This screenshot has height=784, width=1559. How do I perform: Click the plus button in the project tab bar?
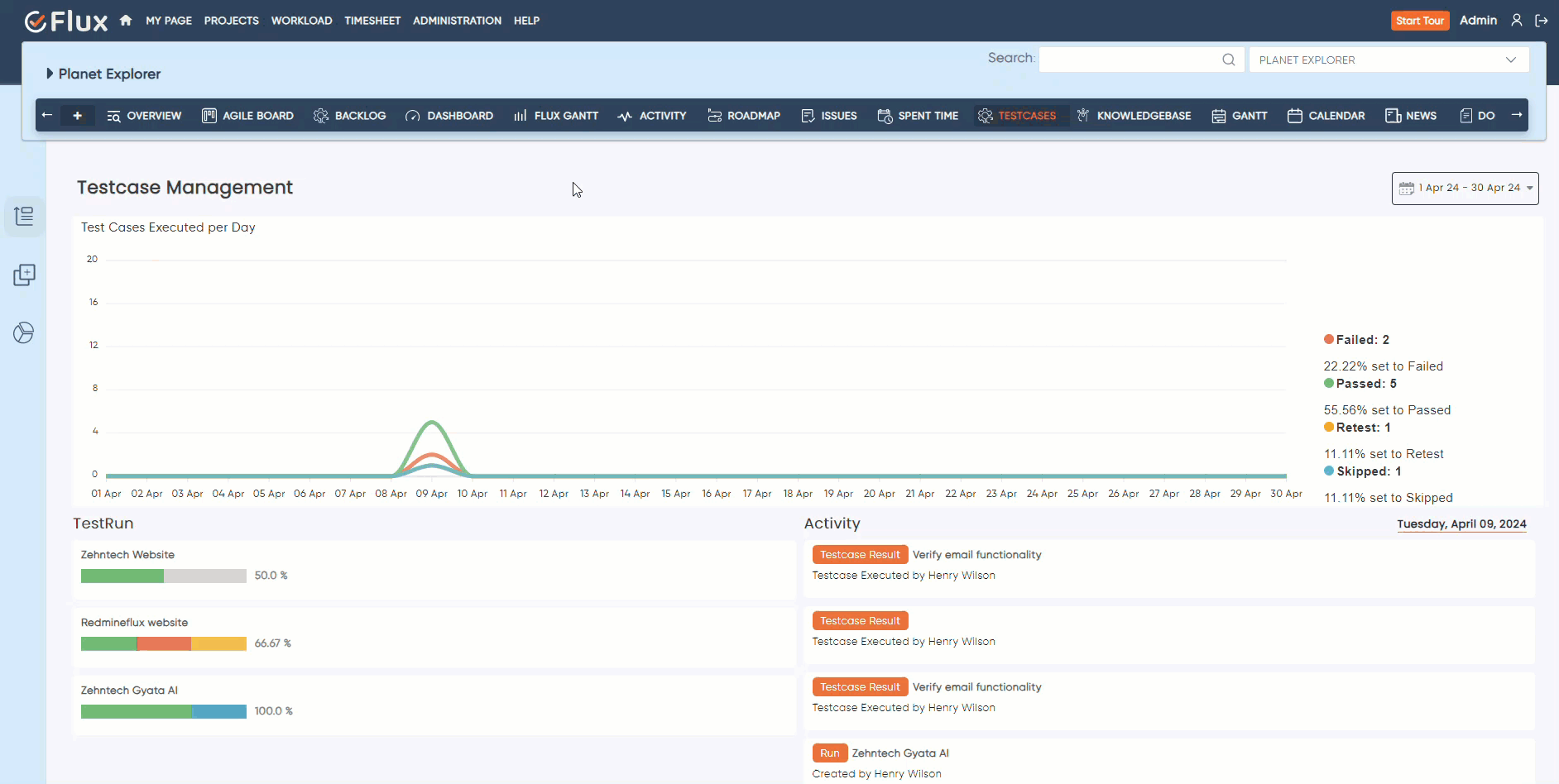tap(78, 116)
